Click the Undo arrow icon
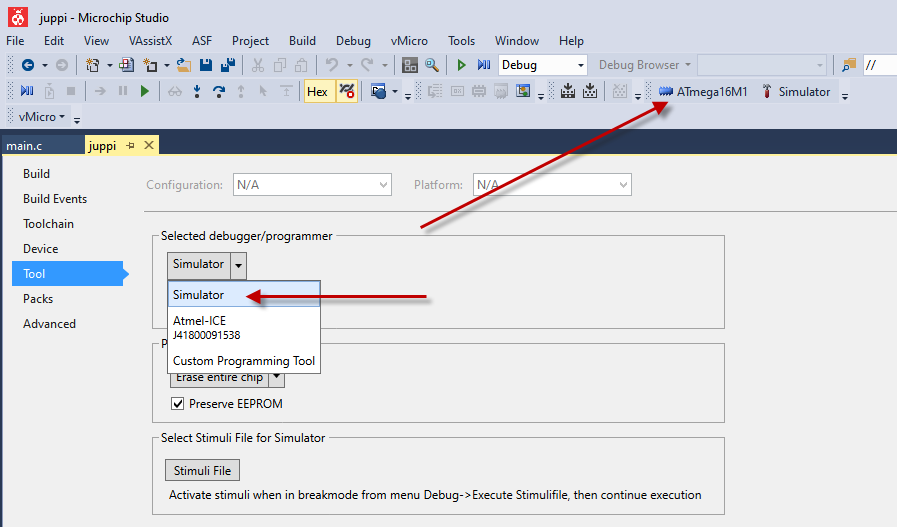Viewport: 897px width, 527px height. [x=332, y=65]
